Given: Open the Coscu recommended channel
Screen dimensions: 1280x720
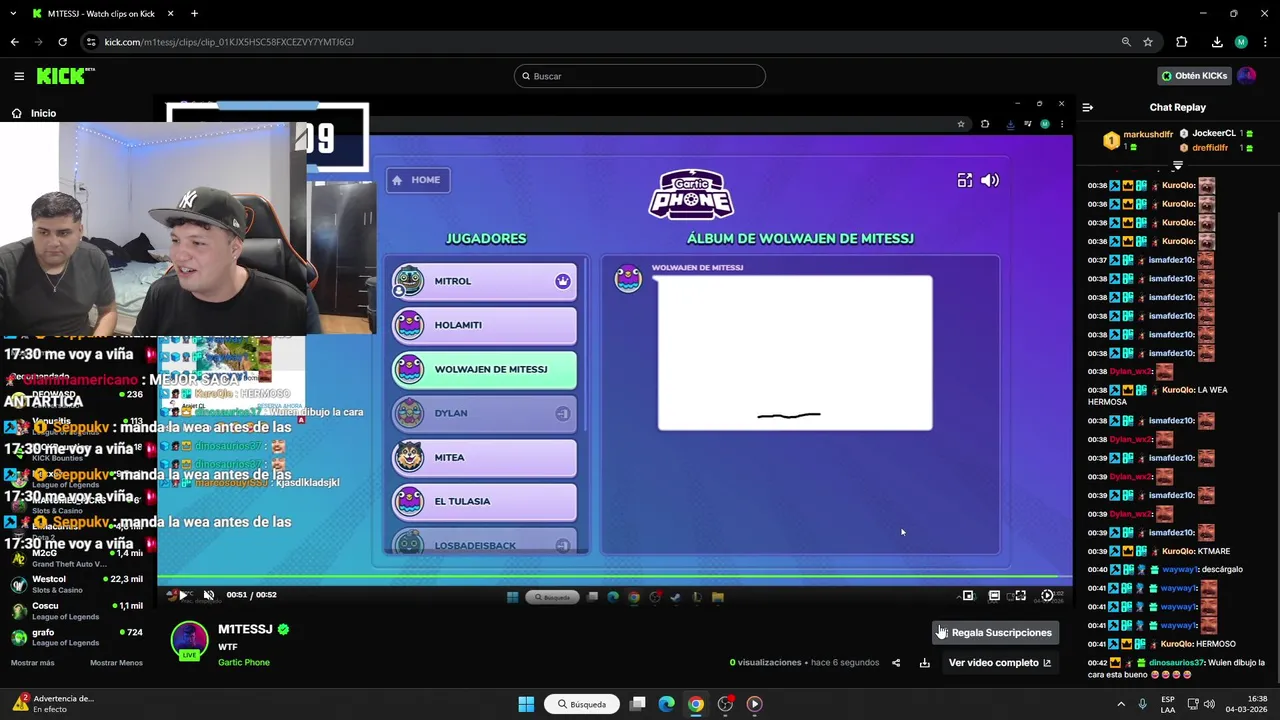Looking at the screenshot, I should coord(77,610).
